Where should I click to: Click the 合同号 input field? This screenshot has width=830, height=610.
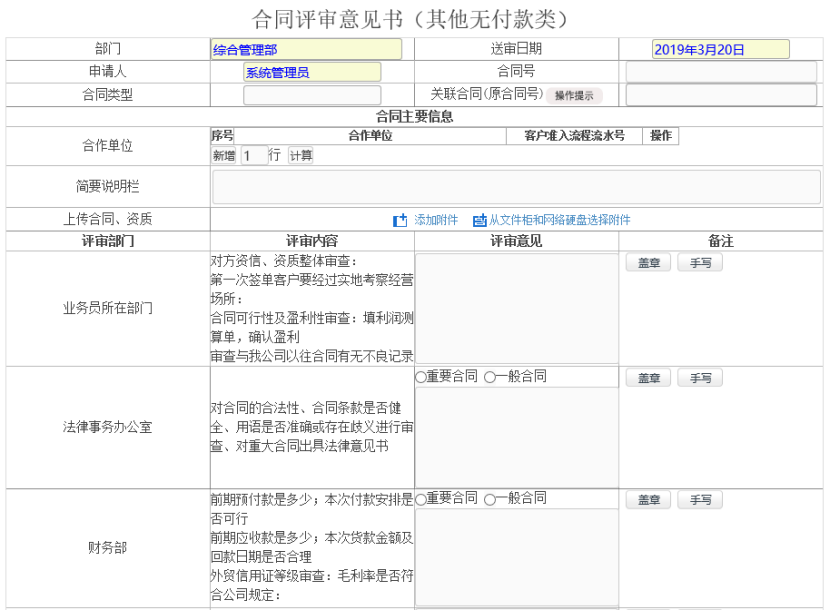coord(721,72)
